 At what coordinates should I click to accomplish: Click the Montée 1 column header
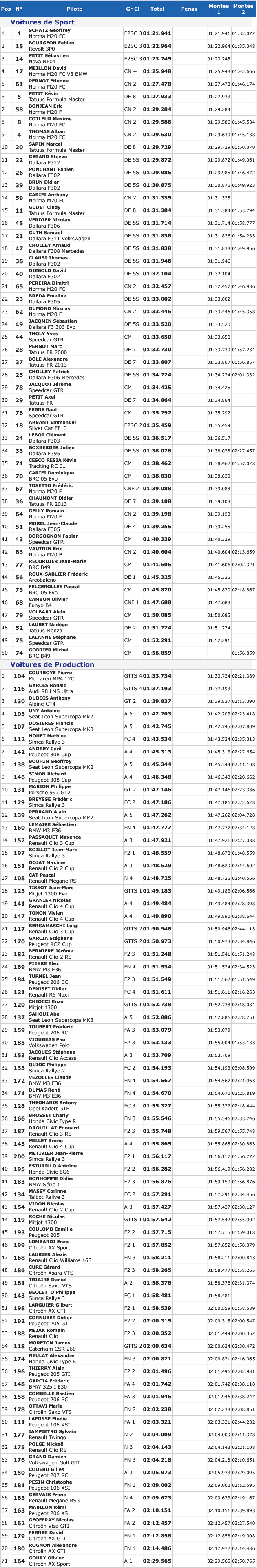click(x=219, y=9)
